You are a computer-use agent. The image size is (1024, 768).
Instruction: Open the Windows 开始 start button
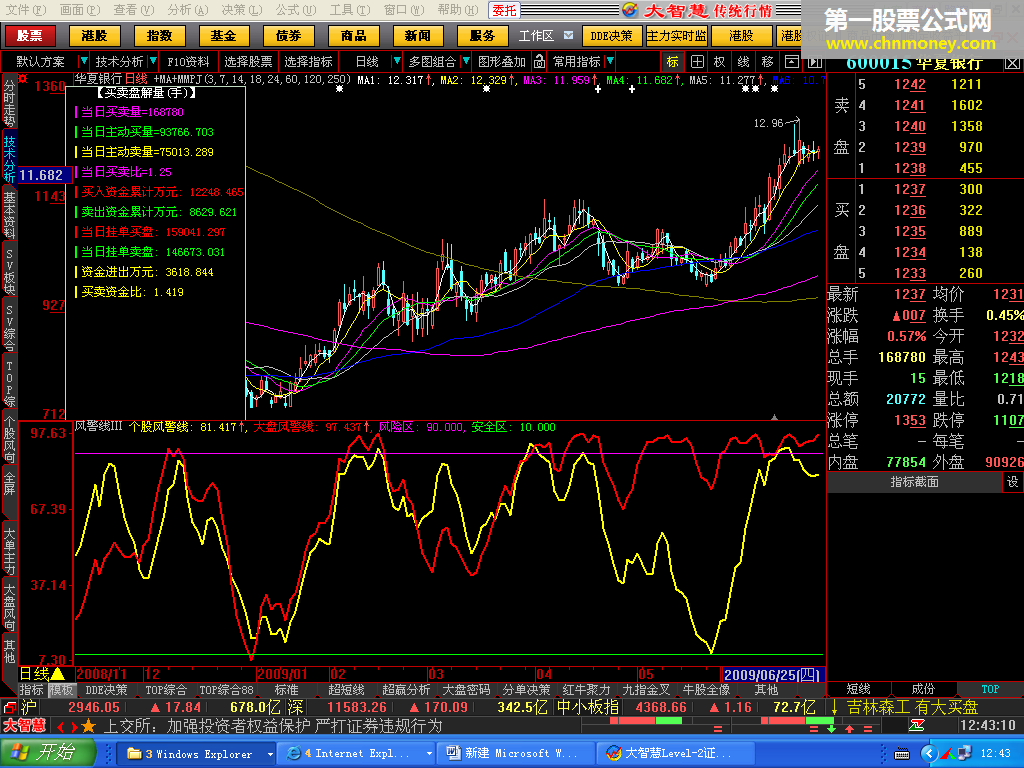point(46,753)
